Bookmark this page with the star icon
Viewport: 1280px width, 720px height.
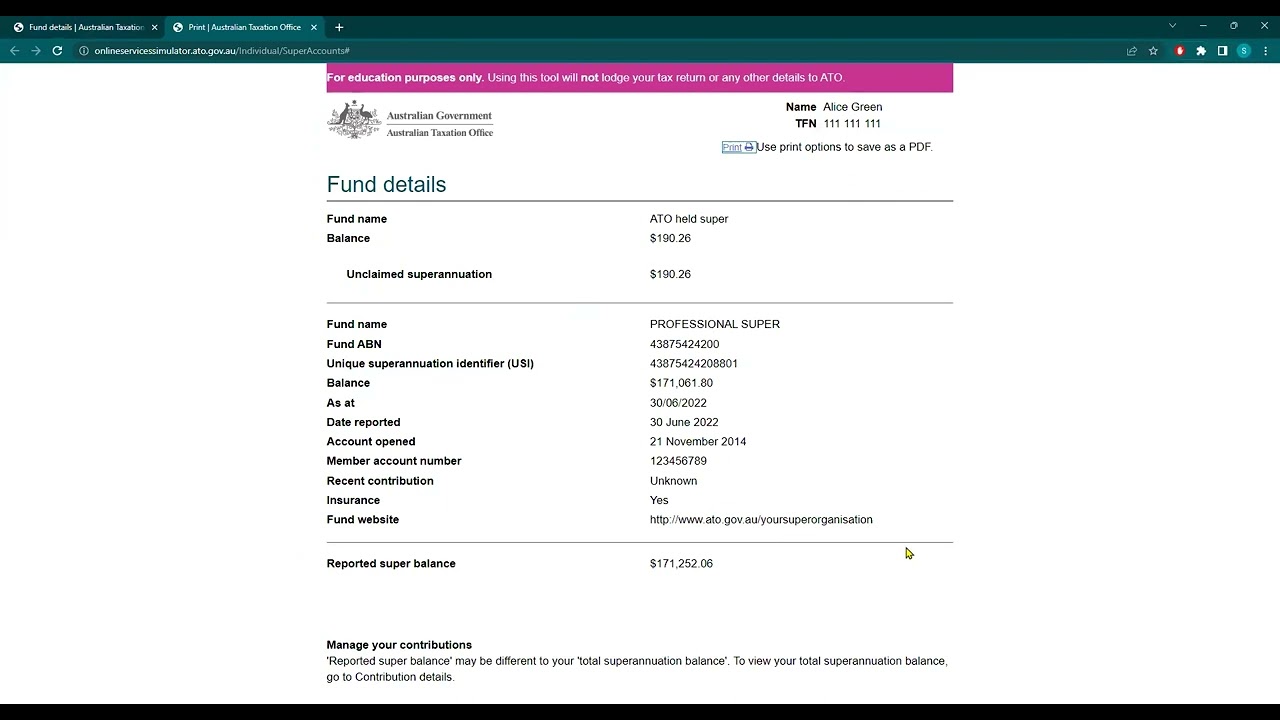point(1153,51)
